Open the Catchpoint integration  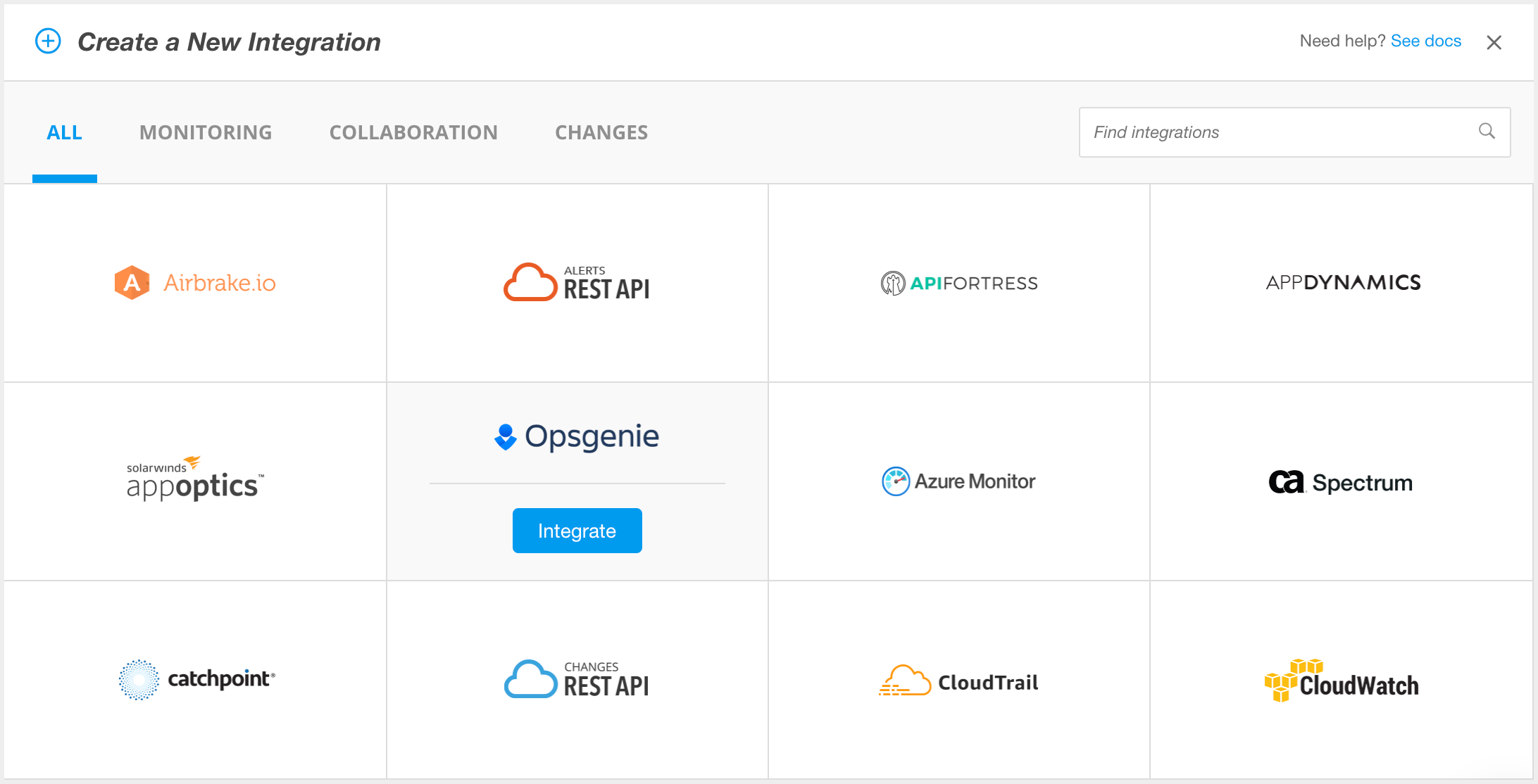[x=195, y=679]
